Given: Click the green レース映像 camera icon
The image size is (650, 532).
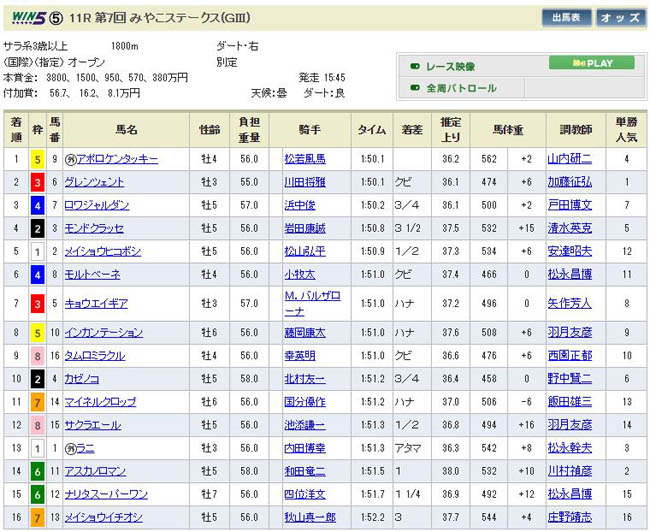Looking at the screenshot, I should pyautogui.click(x=414, y=66).
